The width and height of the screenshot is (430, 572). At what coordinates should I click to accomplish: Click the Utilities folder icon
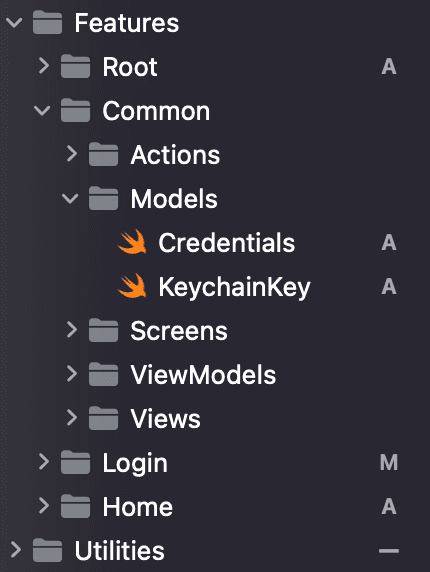tap(47, 550)
